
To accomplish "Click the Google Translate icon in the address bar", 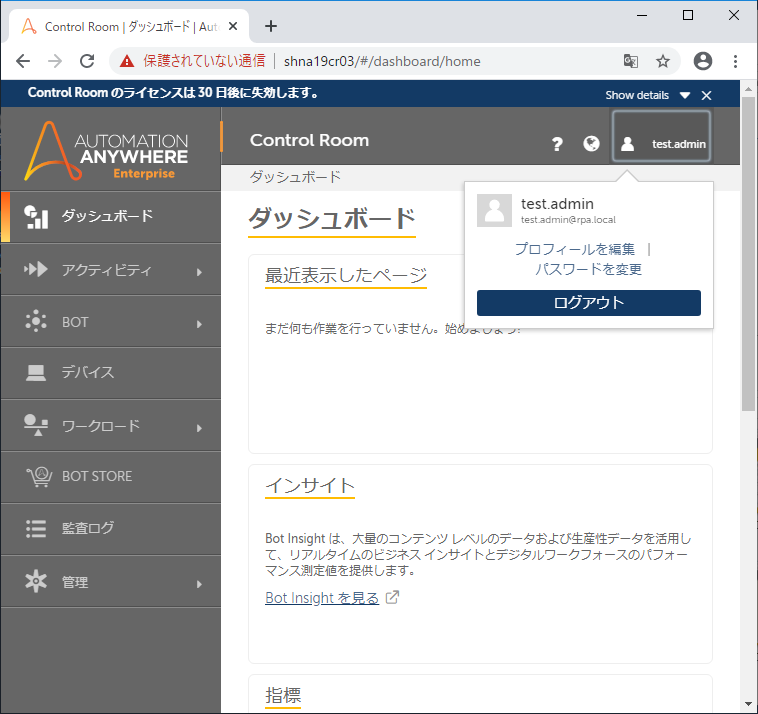I will [x=630, y=61].
